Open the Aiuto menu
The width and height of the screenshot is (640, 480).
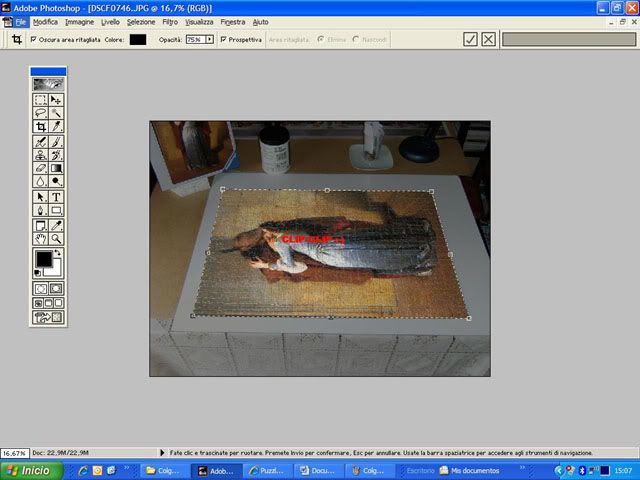coord(260,22)
